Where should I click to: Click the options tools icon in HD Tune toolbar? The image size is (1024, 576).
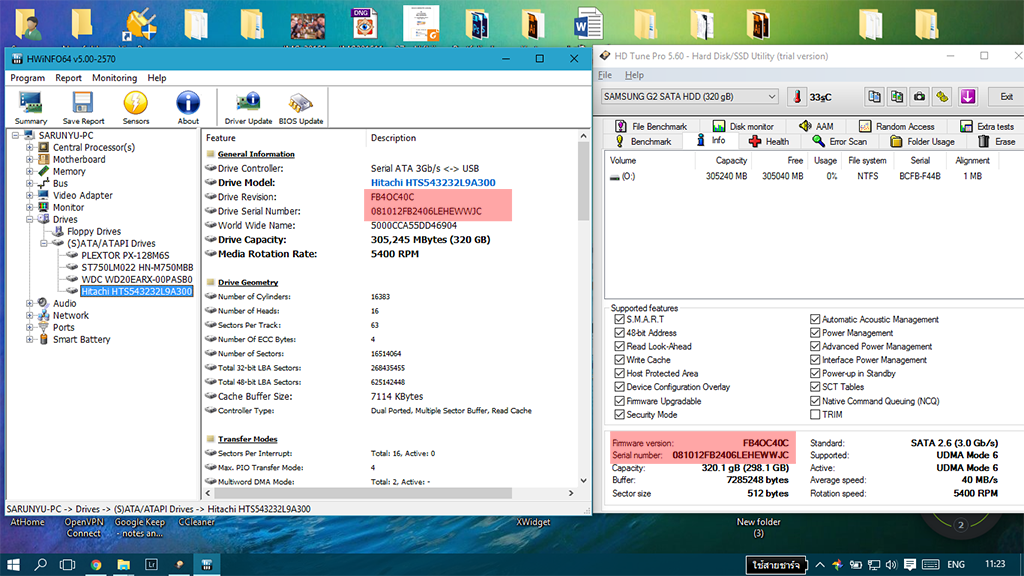pyautogui.click(x=942, y=97)
